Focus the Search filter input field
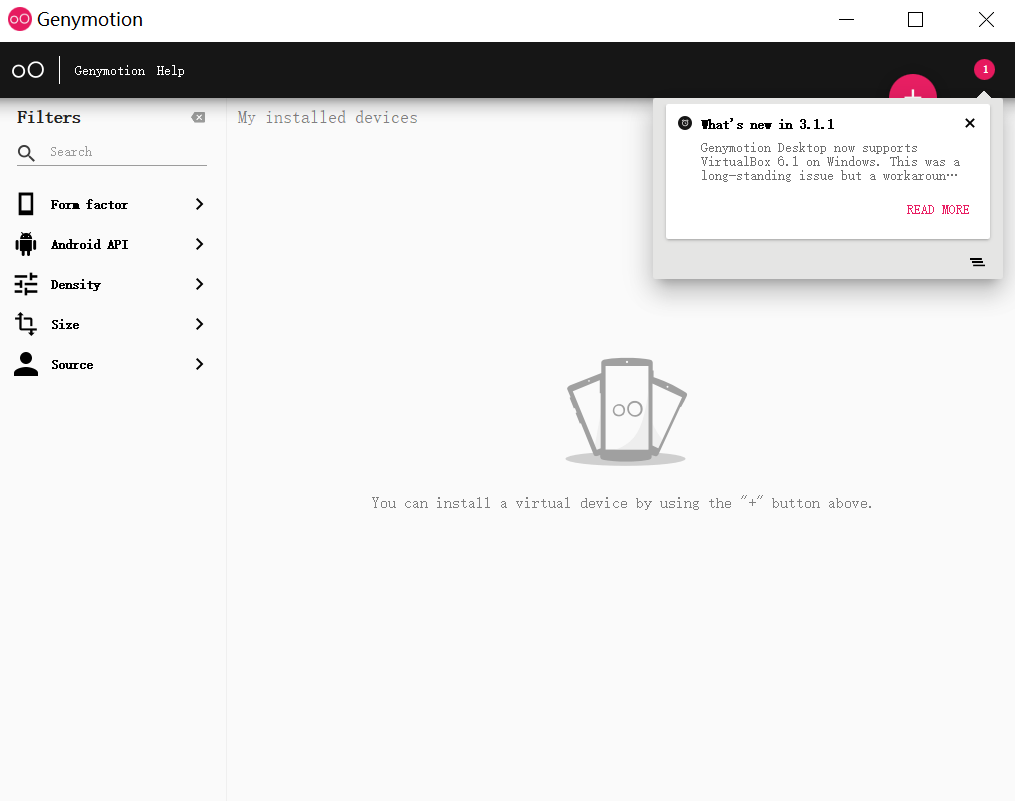 point(128,152)
